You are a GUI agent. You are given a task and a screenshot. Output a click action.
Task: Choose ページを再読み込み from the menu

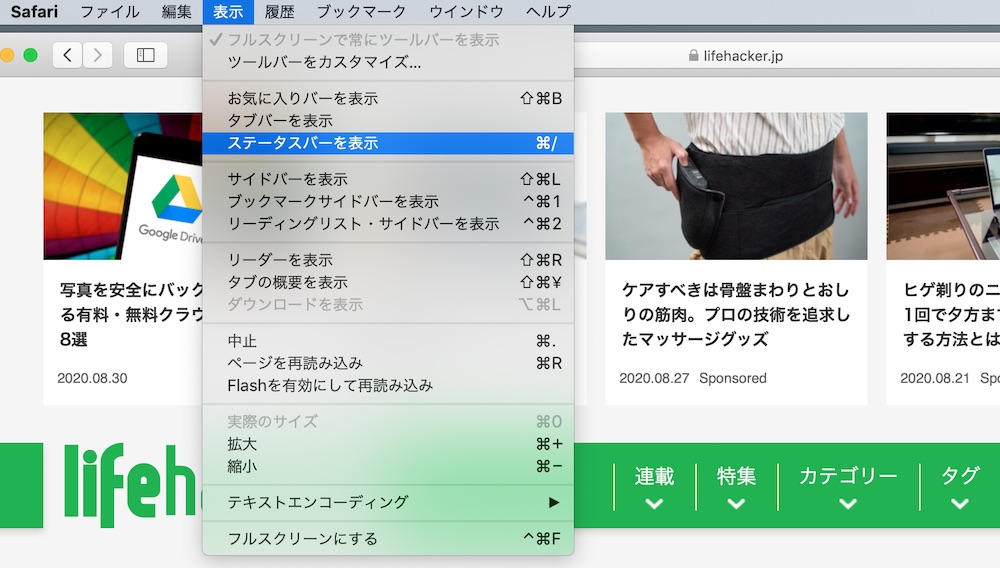click(x=388, y=363)
